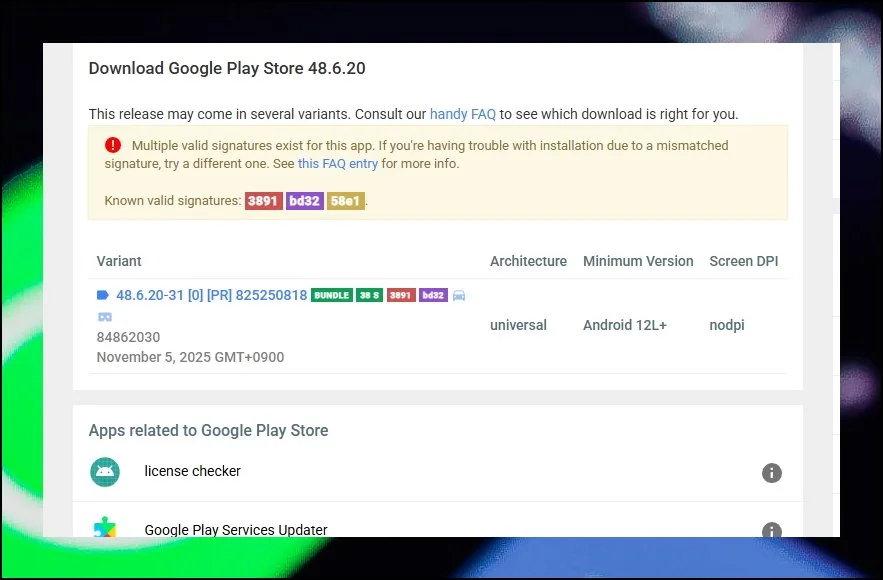Open the 'this FAQ entry' link

coord(337,163)
